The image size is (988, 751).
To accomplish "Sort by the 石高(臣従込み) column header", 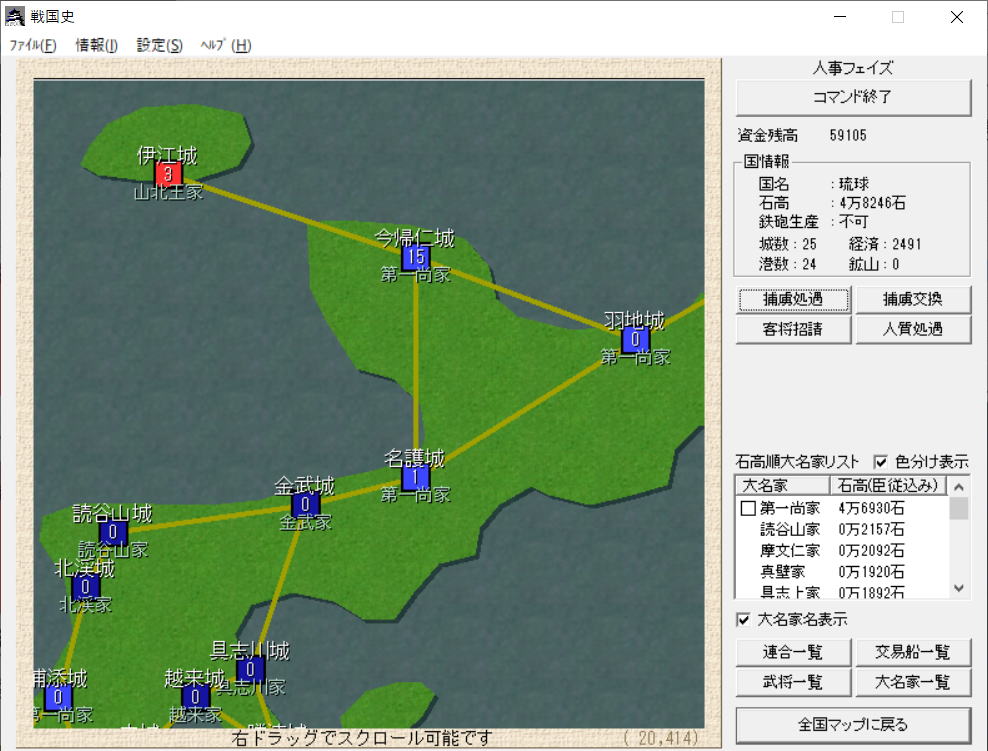I will coord(887,486).
